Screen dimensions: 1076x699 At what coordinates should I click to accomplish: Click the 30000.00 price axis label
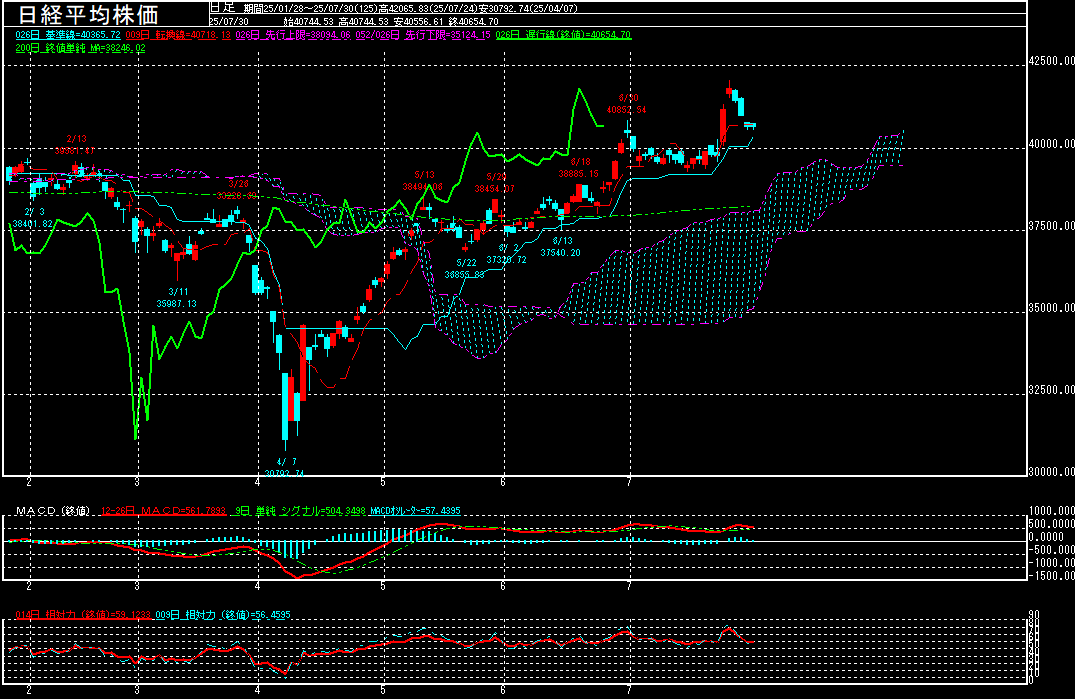1051,471
